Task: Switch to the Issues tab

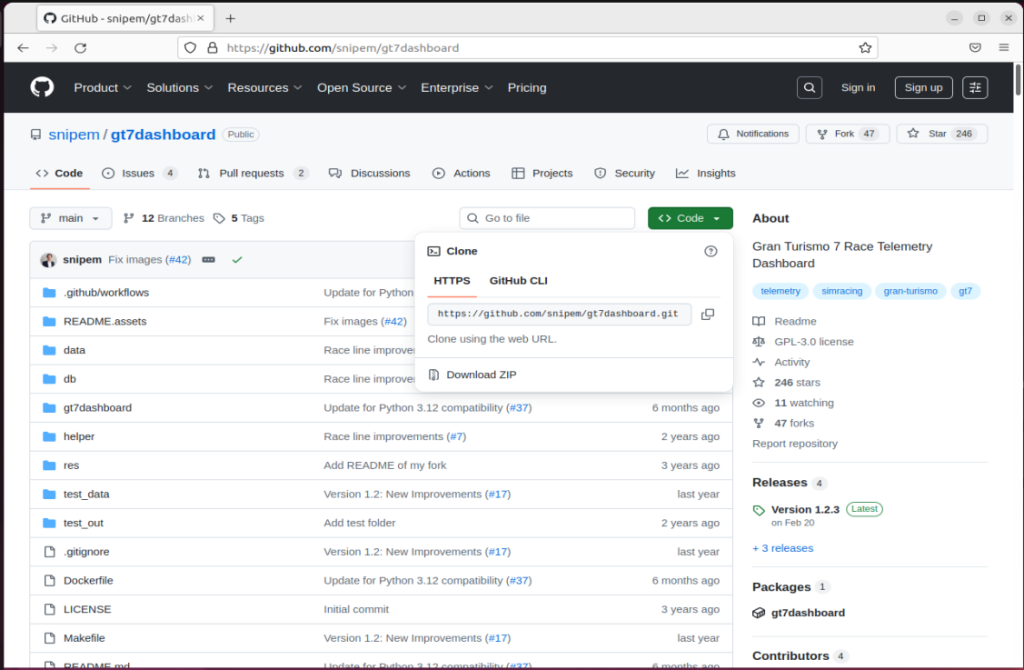Action: pos(140,173)
